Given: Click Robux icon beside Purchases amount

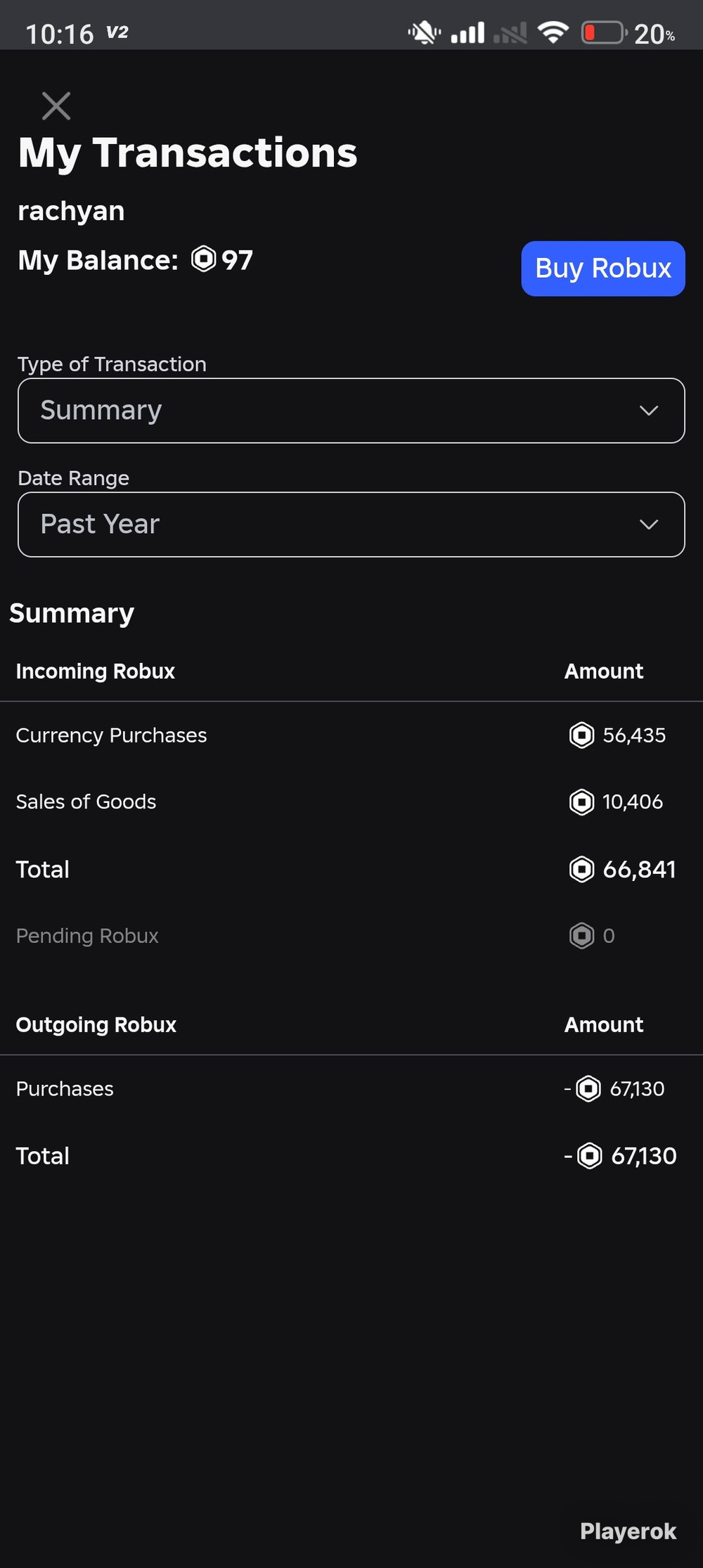Looking at the screenshot, I should [588, 1088].
